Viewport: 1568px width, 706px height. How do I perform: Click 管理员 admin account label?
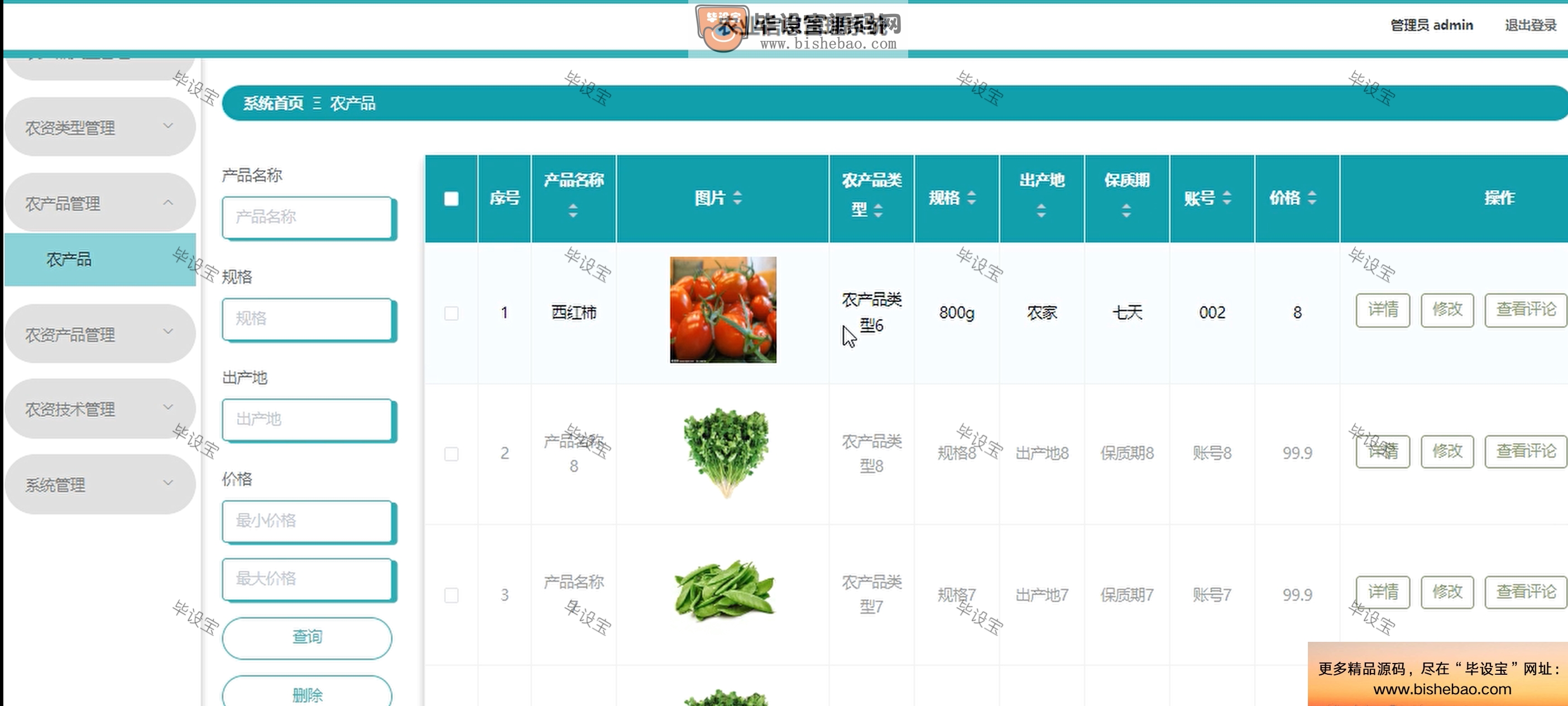(x=1431, y=25)
